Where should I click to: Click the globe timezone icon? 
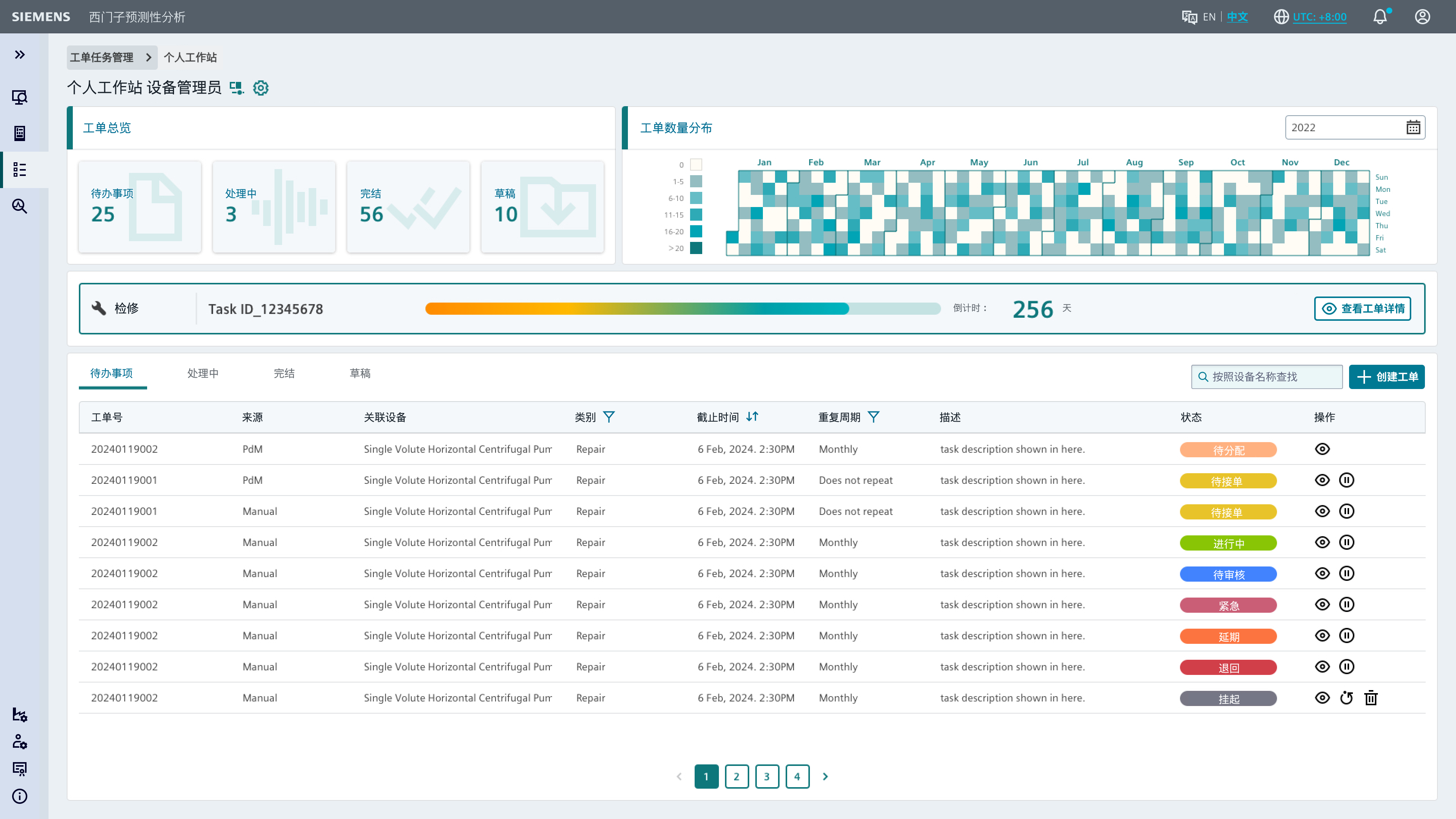click(x=1281, y=17)
